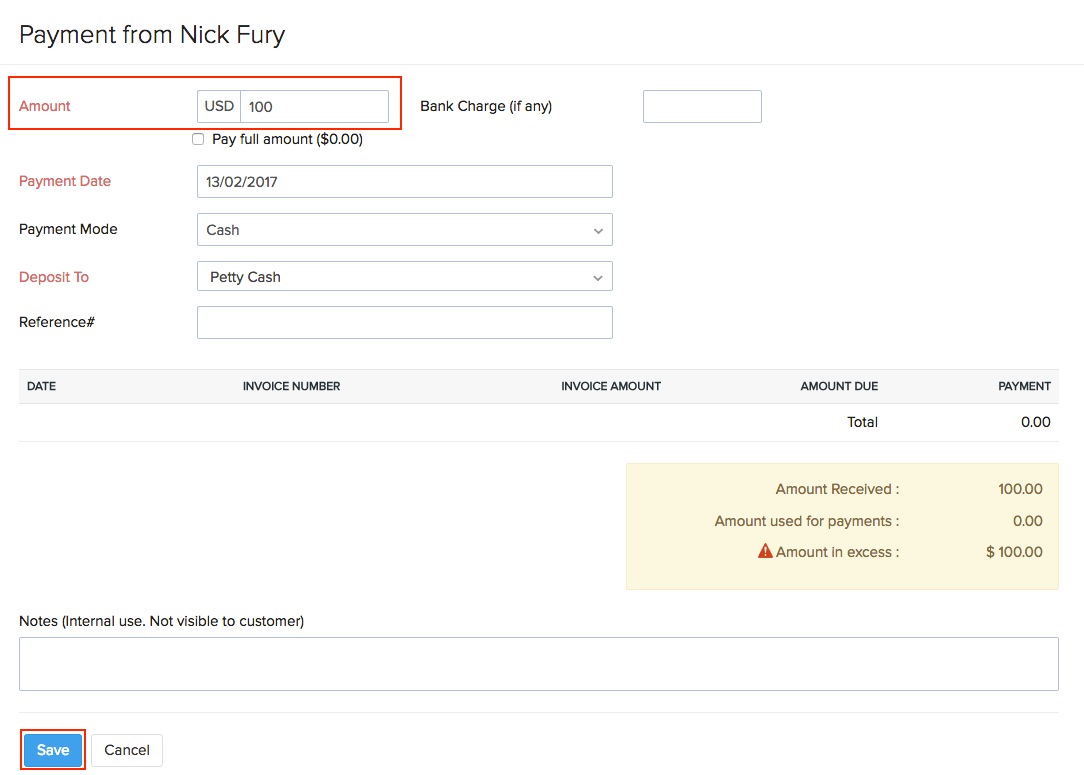Click the USD currency label
The height and width of the screenshot is (775, 1084).
coord(219,106)
